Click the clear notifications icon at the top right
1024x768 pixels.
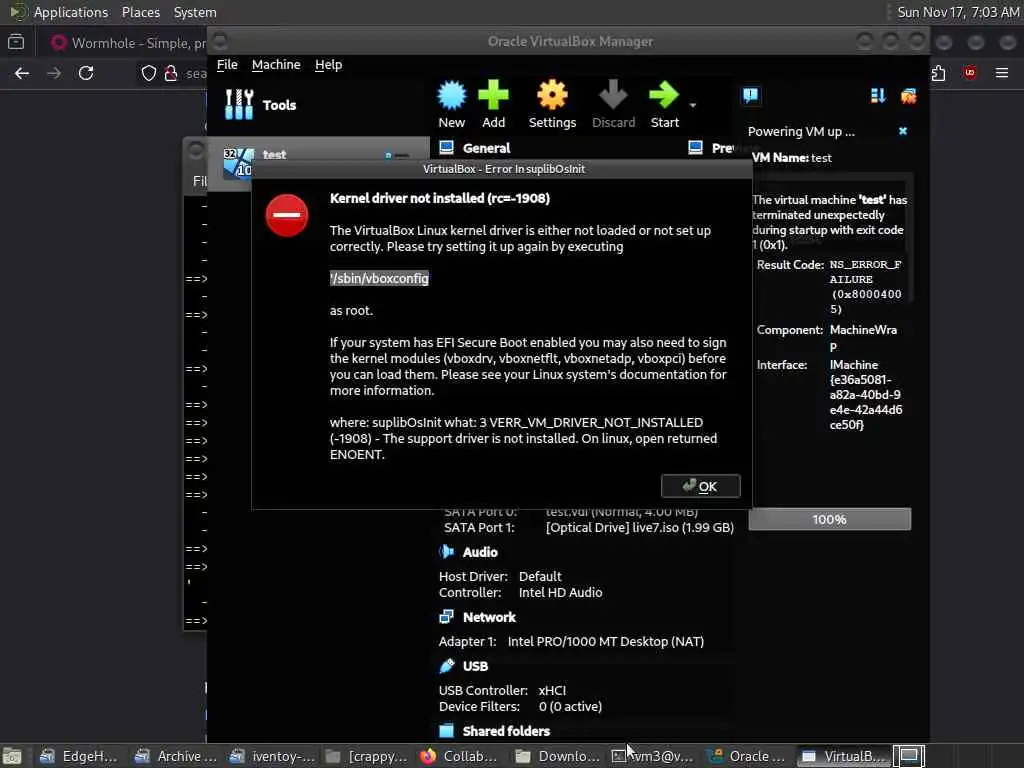(908, 96)
